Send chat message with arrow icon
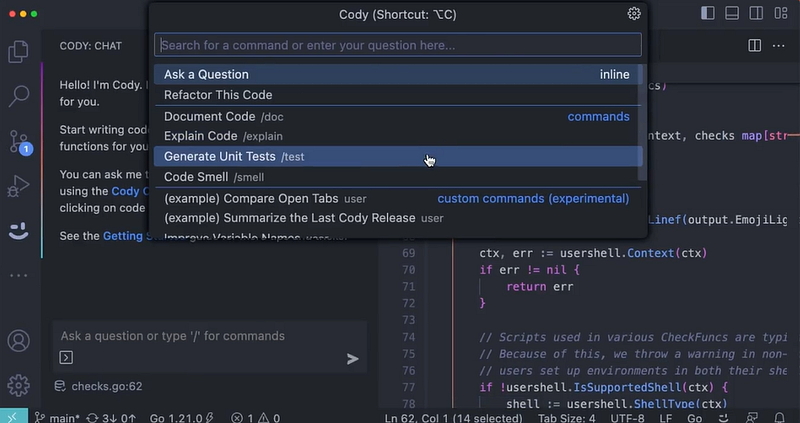 tap(353, 359)
